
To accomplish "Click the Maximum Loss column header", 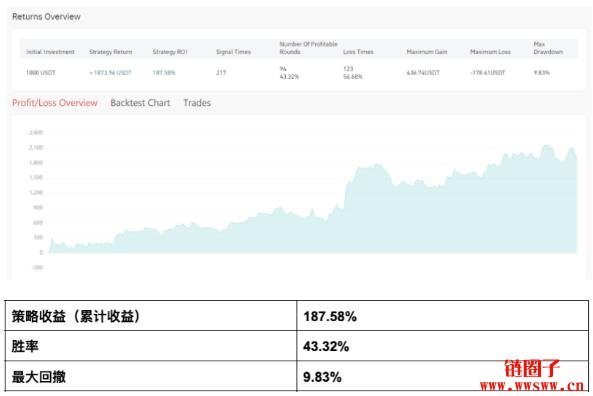I will click(490, 52).
